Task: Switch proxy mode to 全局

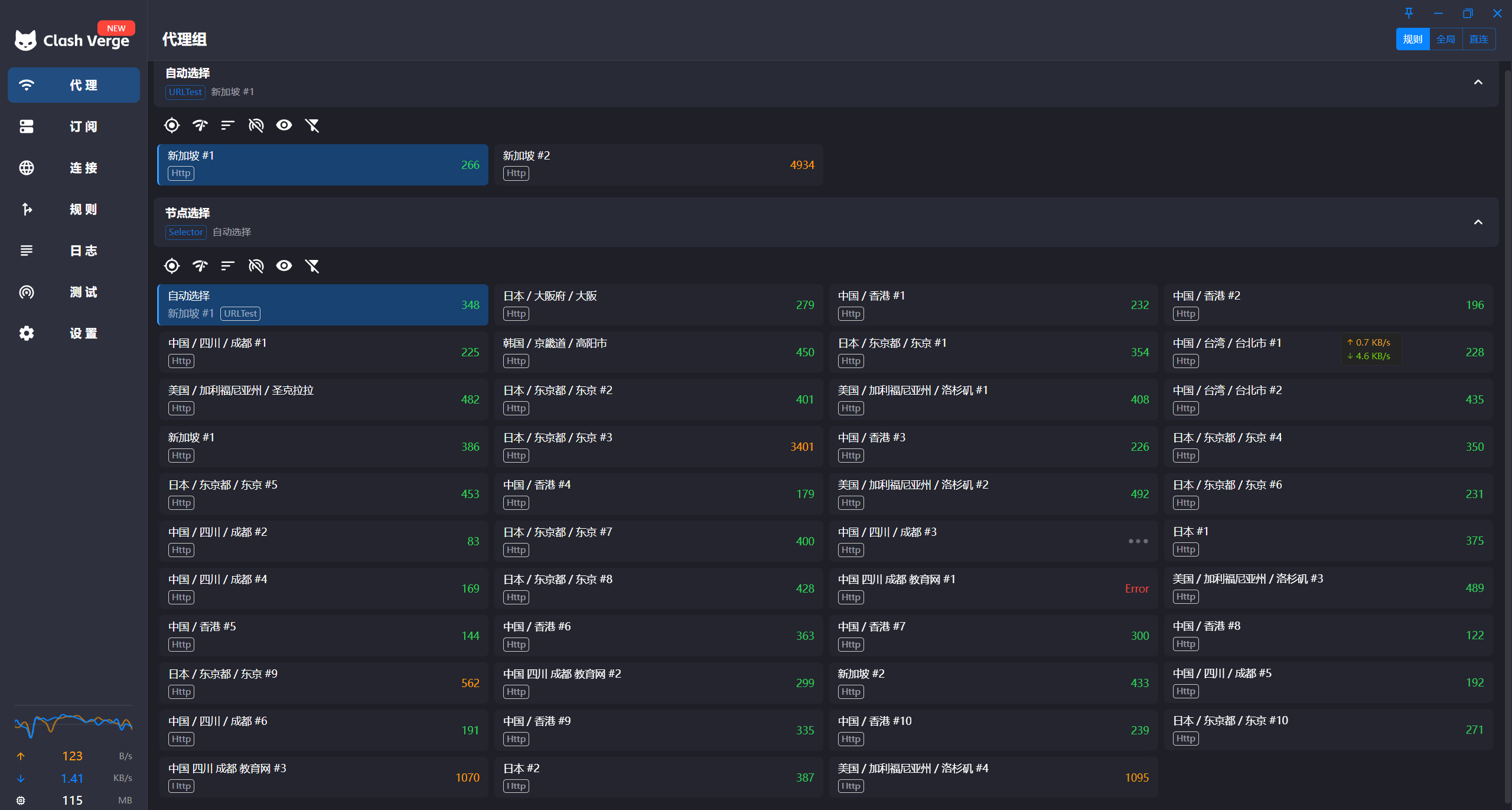Action: coord(1445,39)
